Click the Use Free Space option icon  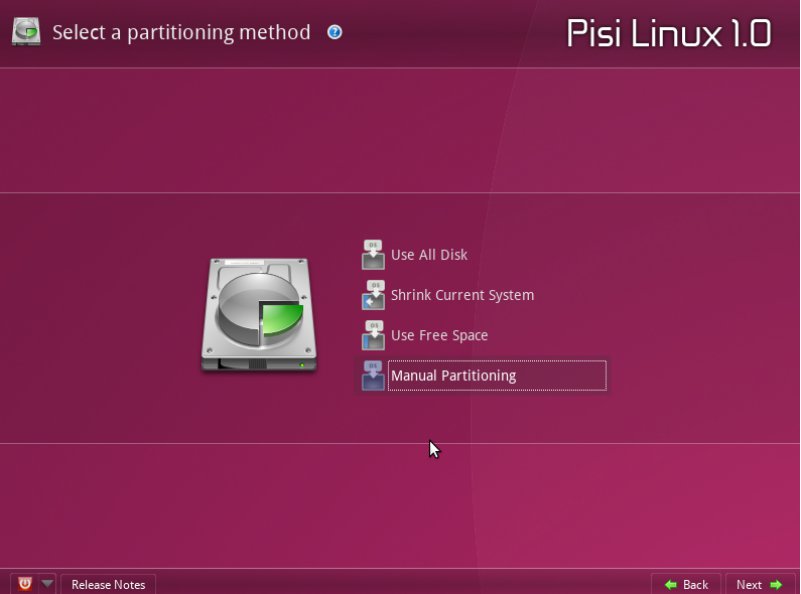(373, 335)
